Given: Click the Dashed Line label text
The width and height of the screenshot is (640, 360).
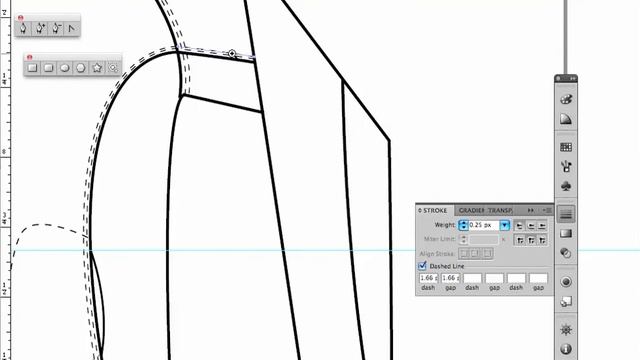Looking at the screenshot, I should 447,266.
